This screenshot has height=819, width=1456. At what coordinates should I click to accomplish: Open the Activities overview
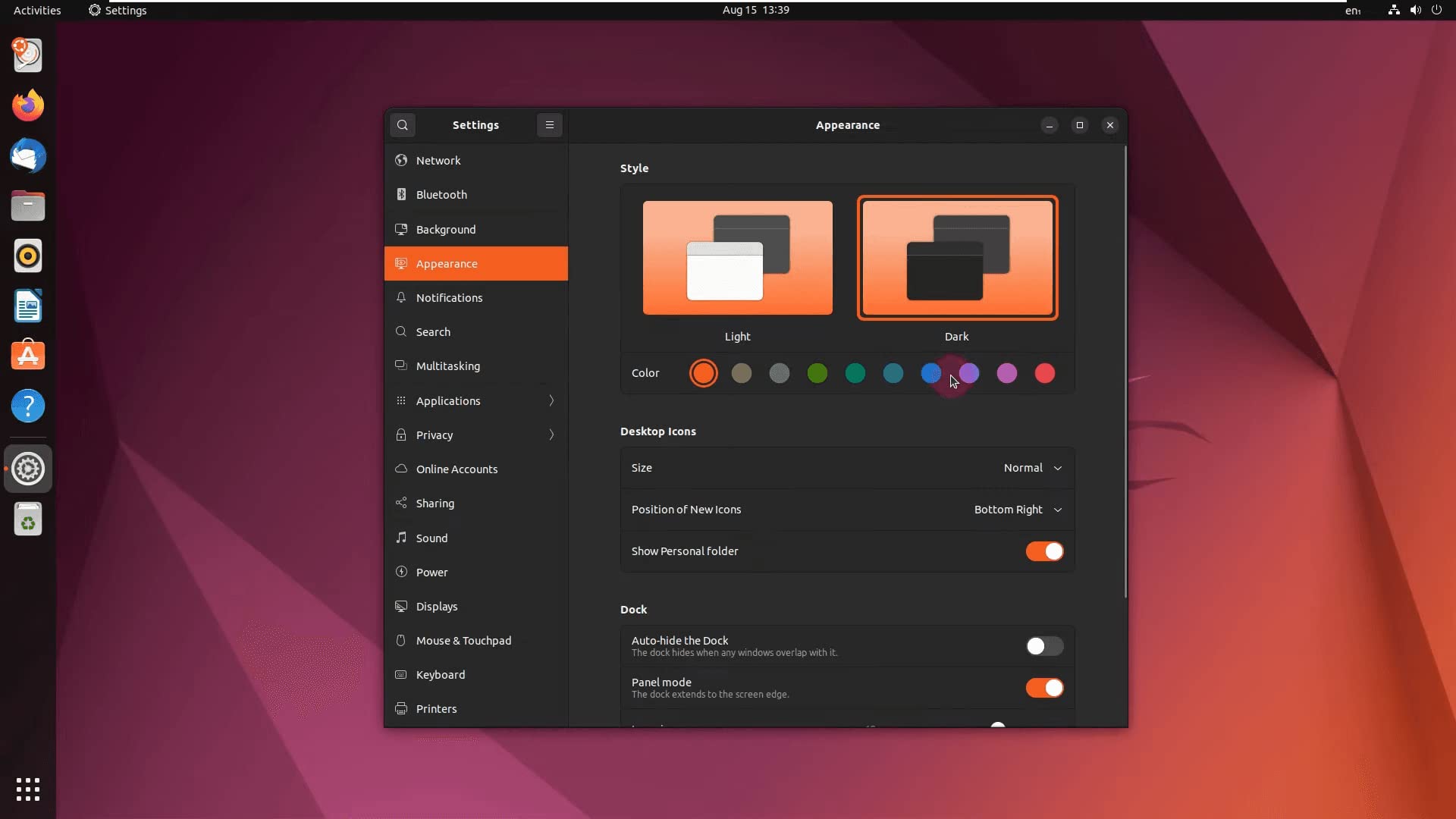click(x=37, y=10)
